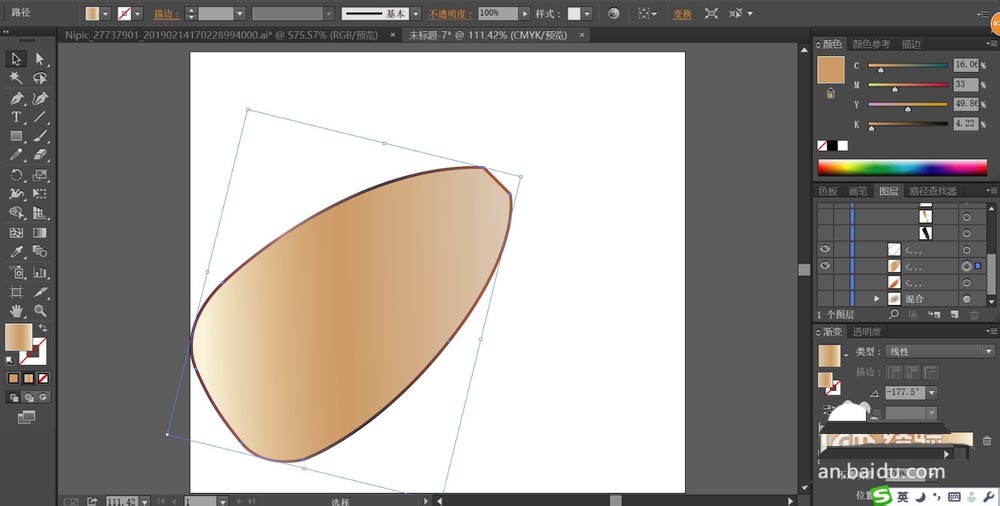This screenshot has width=1000, height=506.
Task: Select the Gradient tool in toolbox
Action: tap(40, 233)
